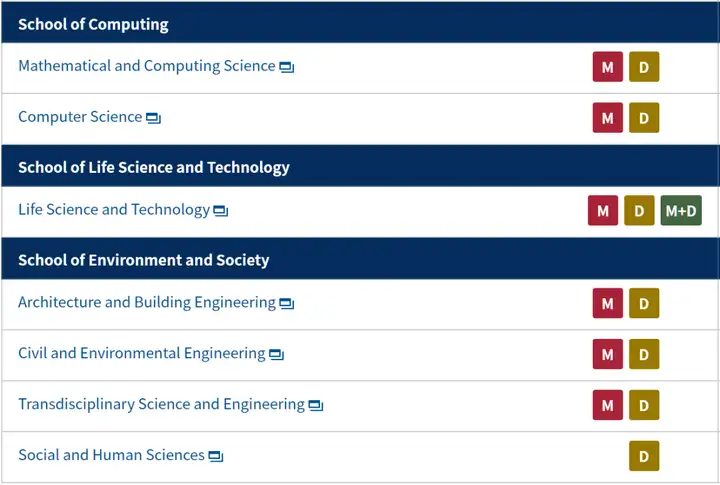Select the gold D badge for Transdisciplinary Science and Engineering

[644, 405]
